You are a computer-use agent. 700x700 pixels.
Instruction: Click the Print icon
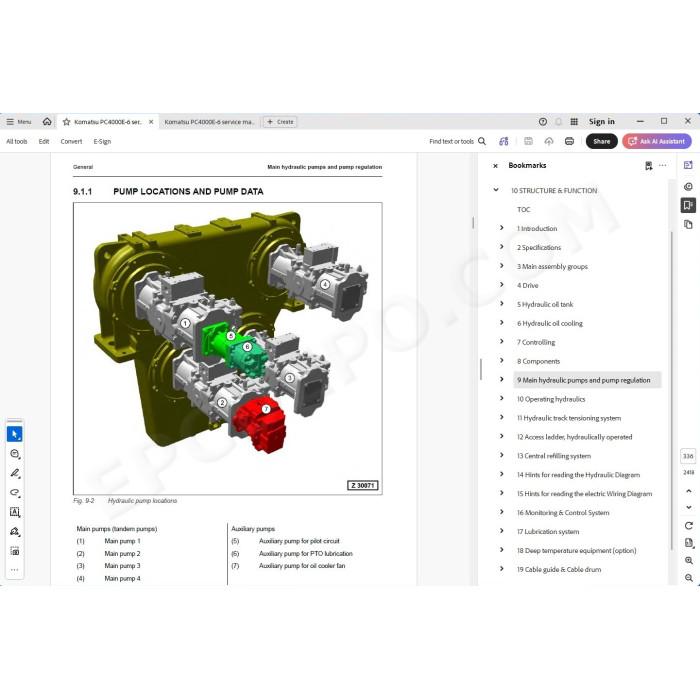569,141
